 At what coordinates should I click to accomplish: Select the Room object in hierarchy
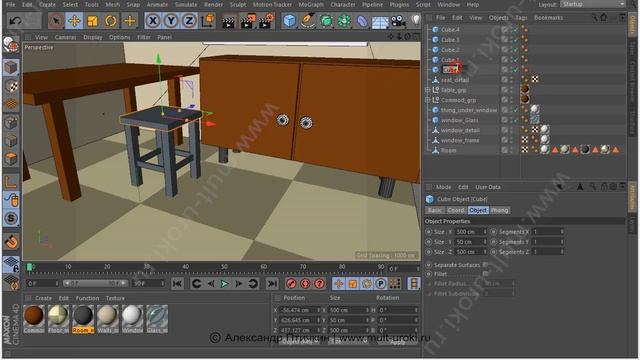(x=448, y=150)
